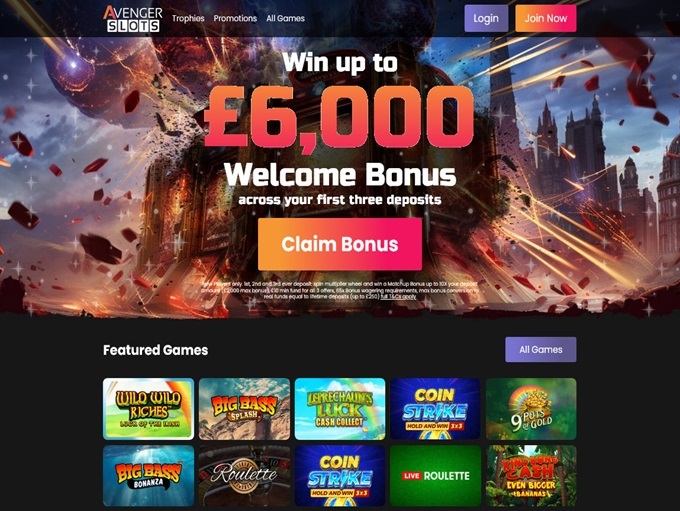Launch Big Bass Bonanza game

148,475
